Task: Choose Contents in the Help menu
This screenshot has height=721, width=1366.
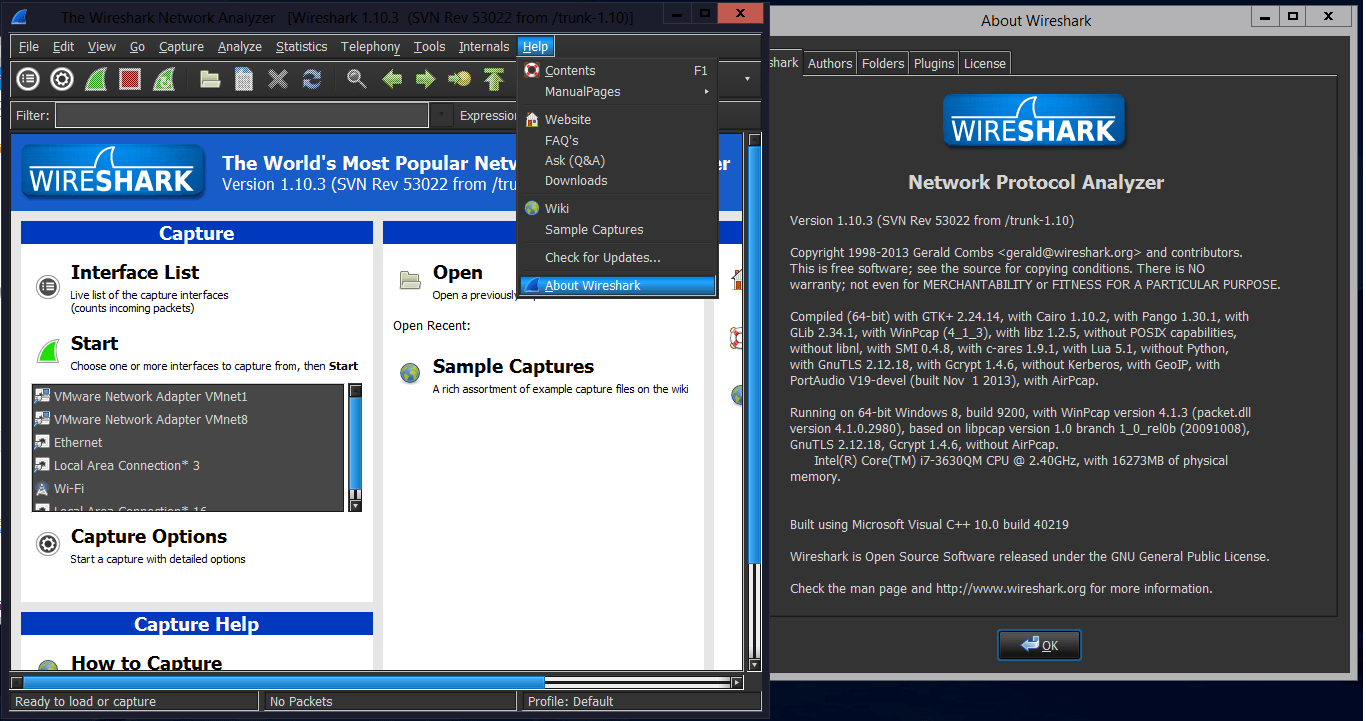Action: tap(617, 71)
